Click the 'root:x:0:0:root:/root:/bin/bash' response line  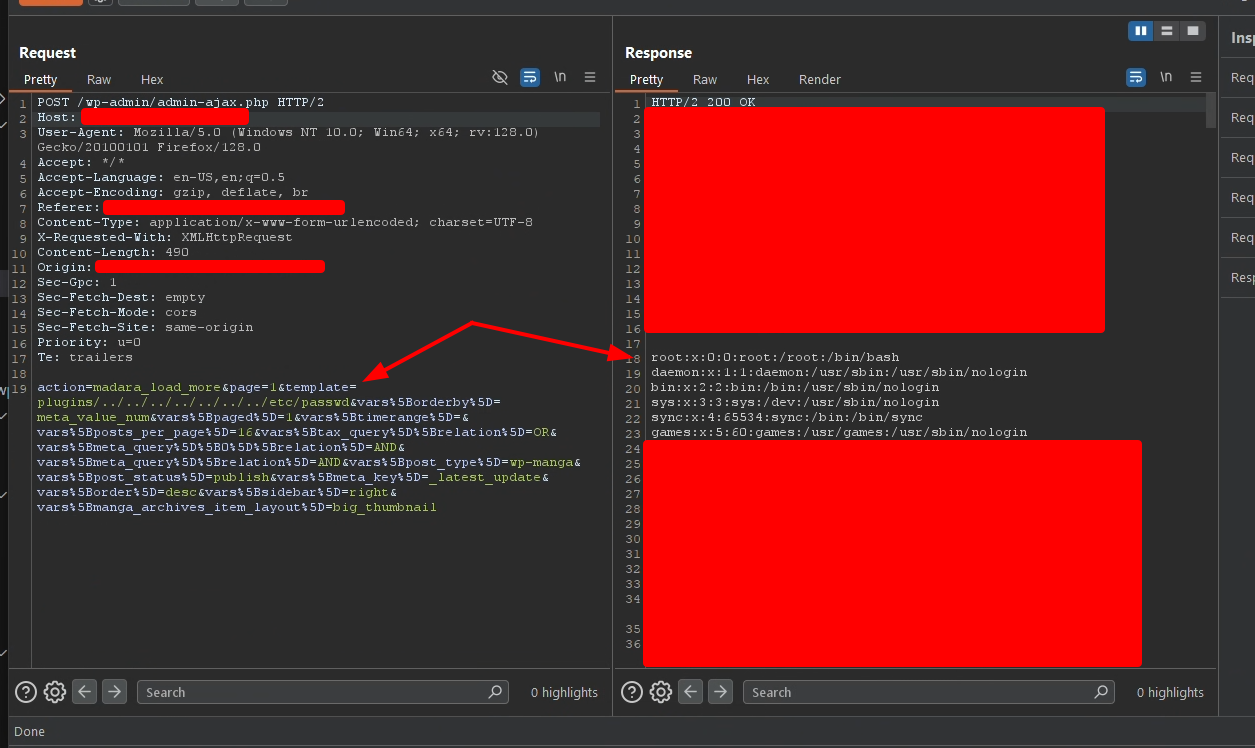coord(775,357)
